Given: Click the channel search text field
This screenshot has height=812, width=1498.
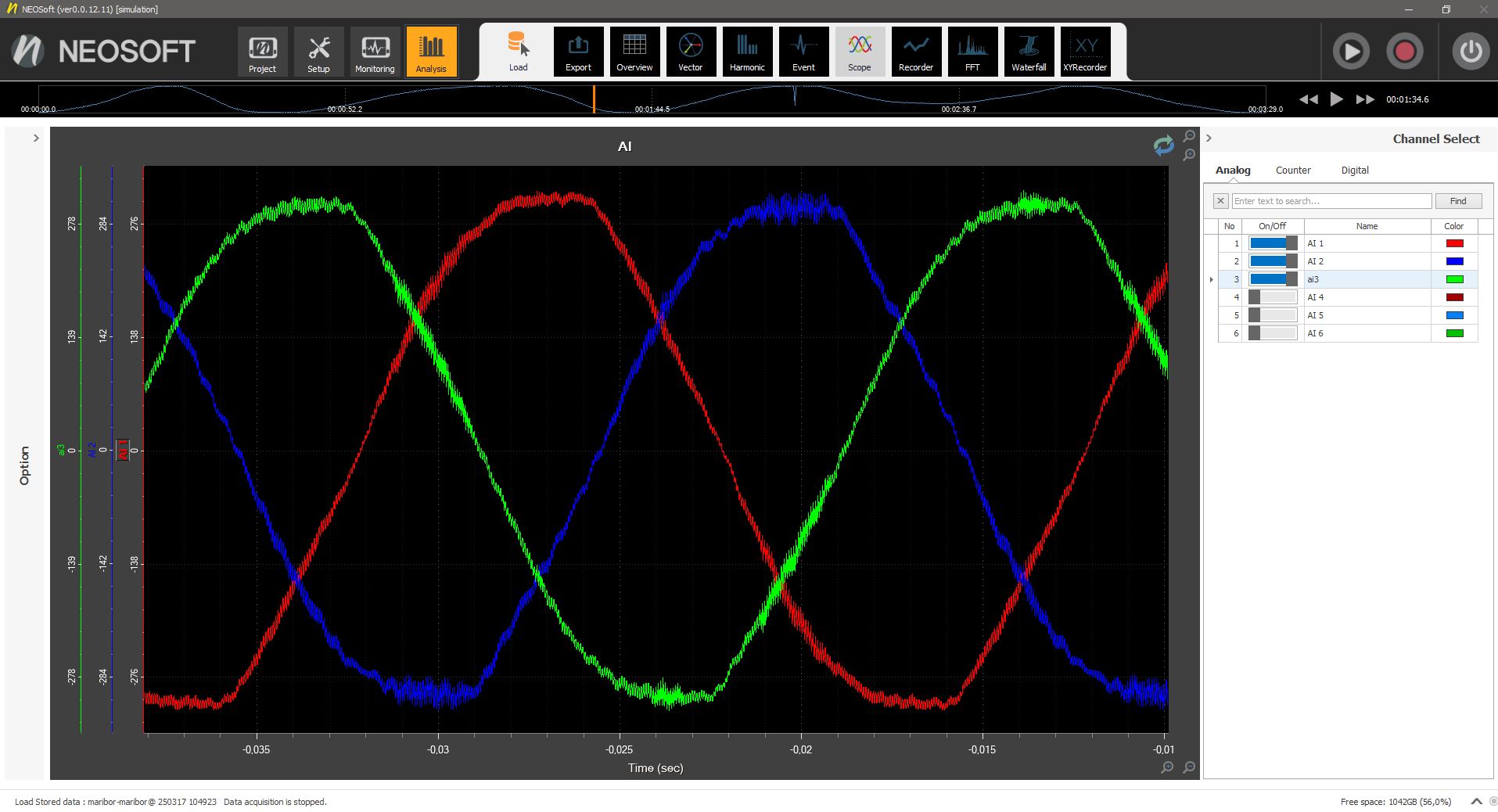Looking at the screenshot, I should (x=1332, y=201).
